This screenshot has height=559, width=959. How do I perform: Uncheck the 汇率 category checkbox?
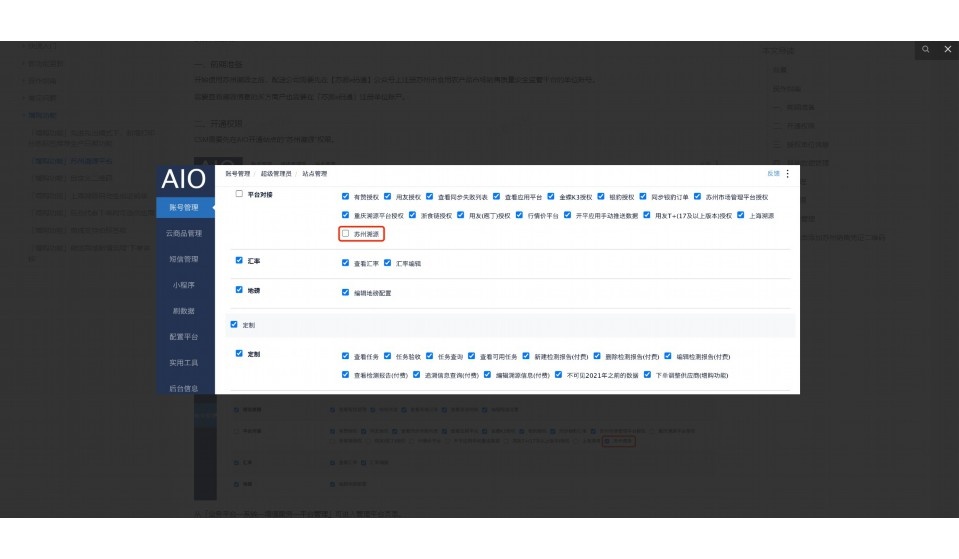pos(239,261)
